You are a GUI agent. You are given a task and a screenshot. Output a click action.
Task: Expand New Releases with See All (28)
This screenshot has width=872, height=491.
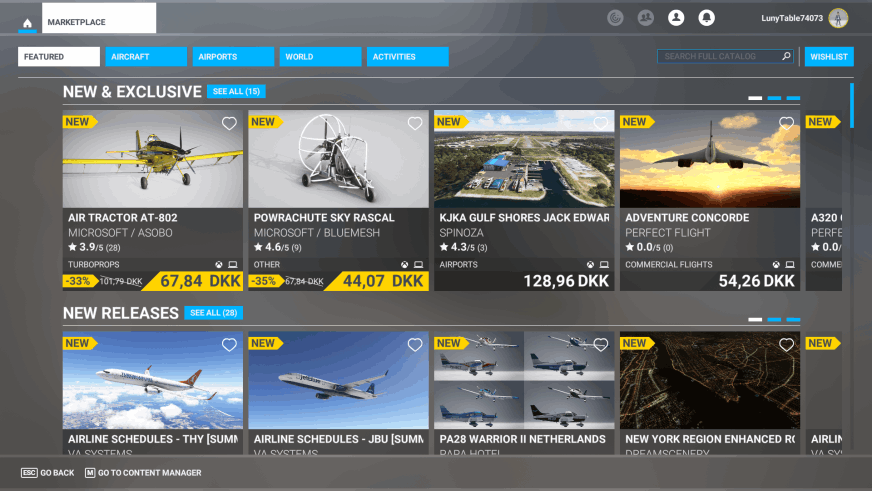(213, 313)
